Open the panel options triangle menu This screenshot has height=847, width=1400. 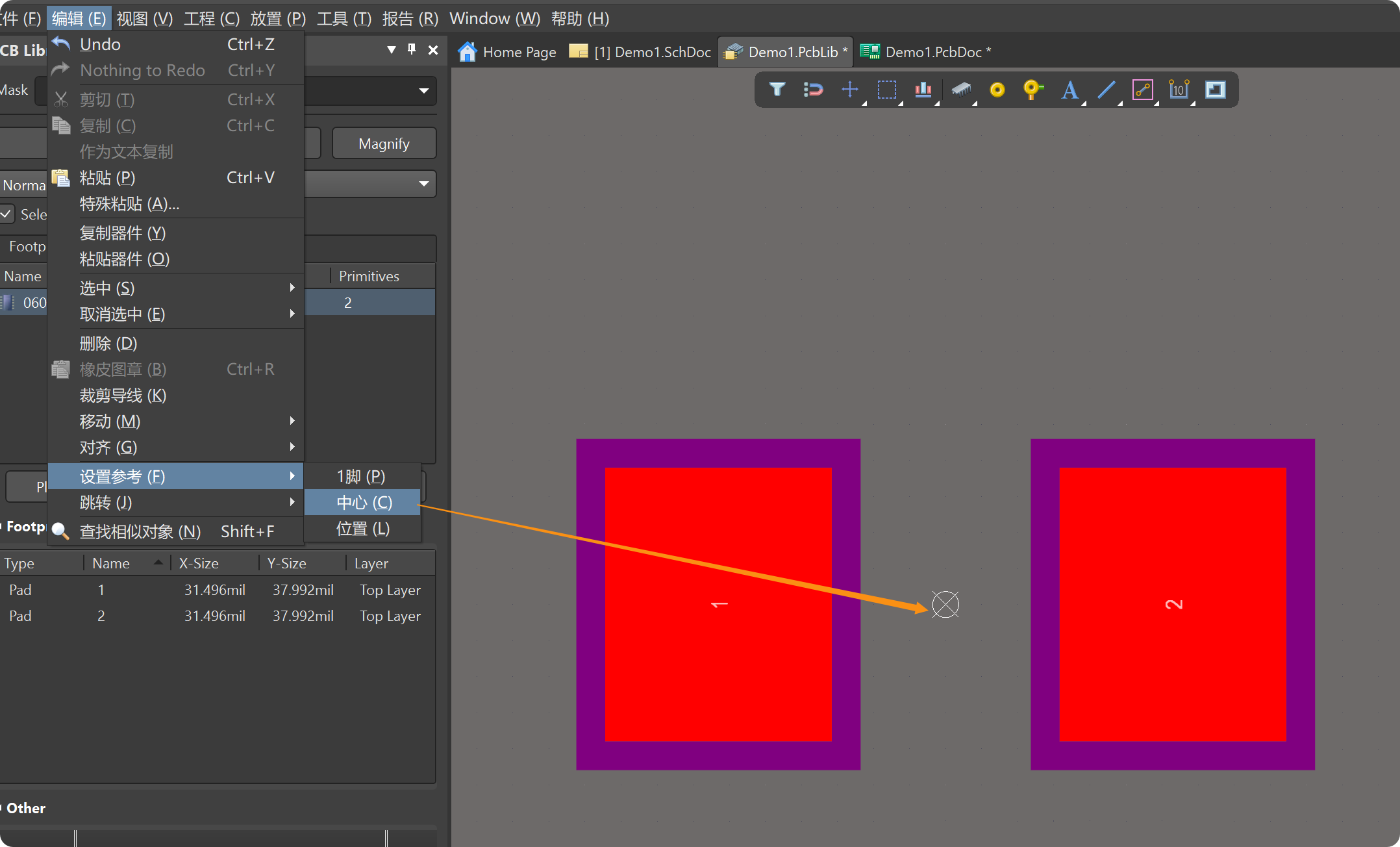pyautogui.click(x=391, y=49)
